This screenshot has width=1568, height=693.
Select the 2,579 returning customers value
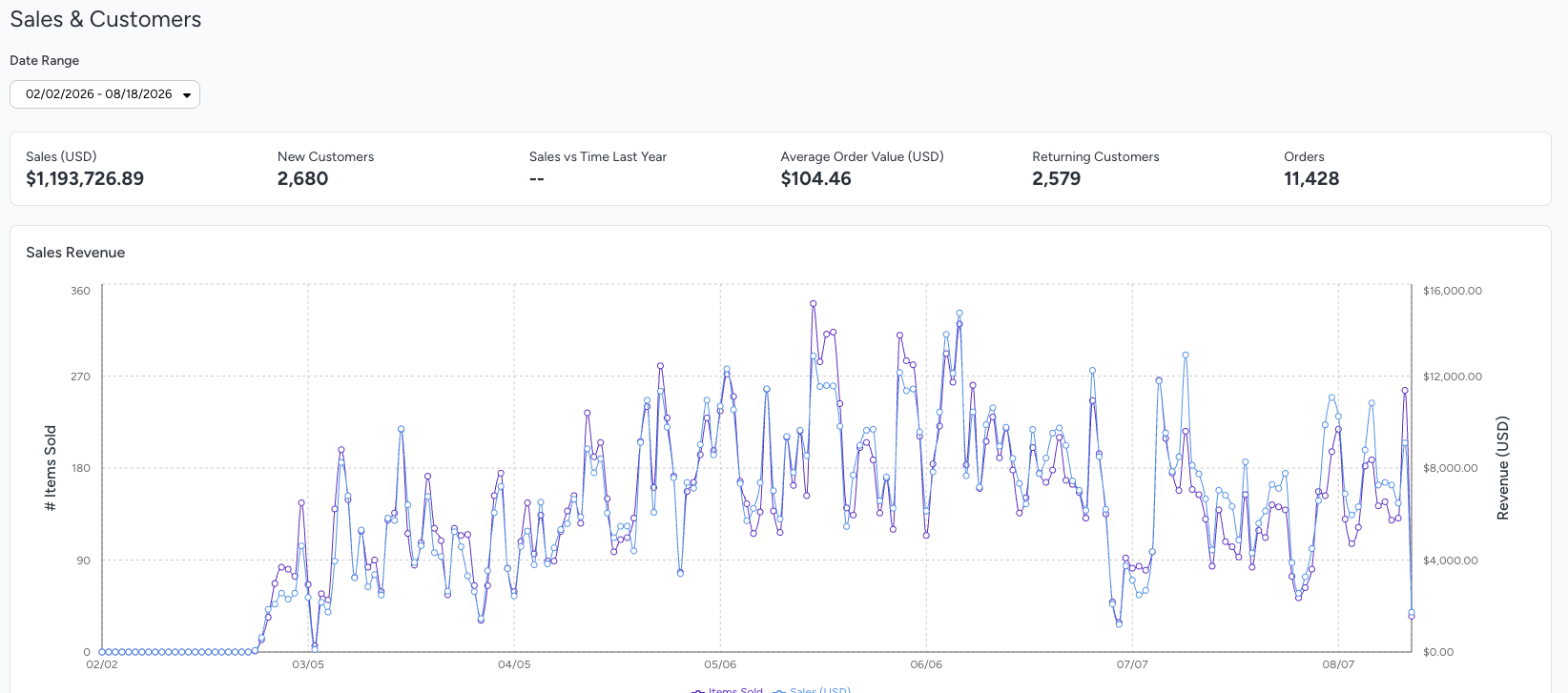(1057, 178)
